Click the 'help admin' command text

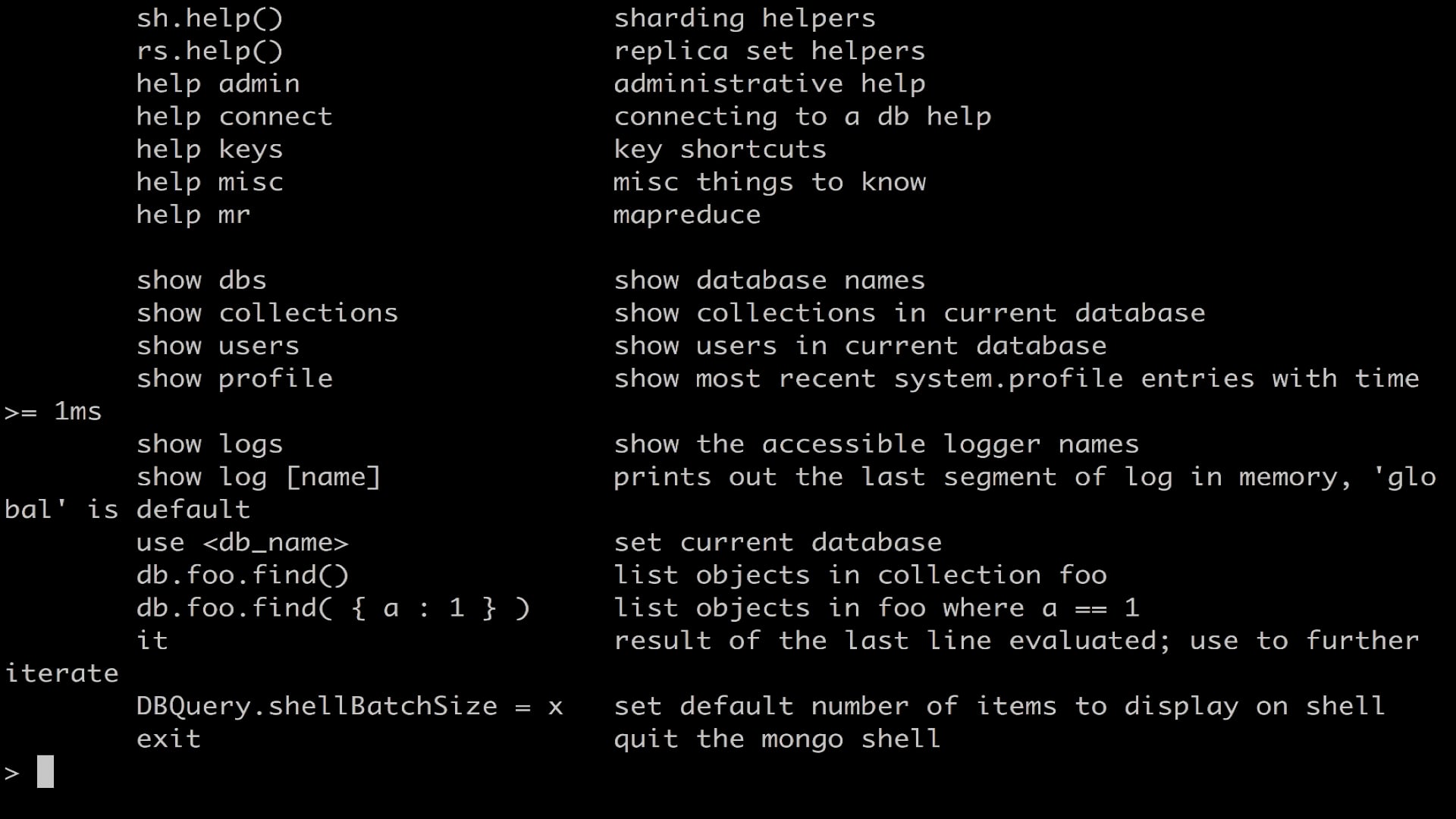(218, 83)
